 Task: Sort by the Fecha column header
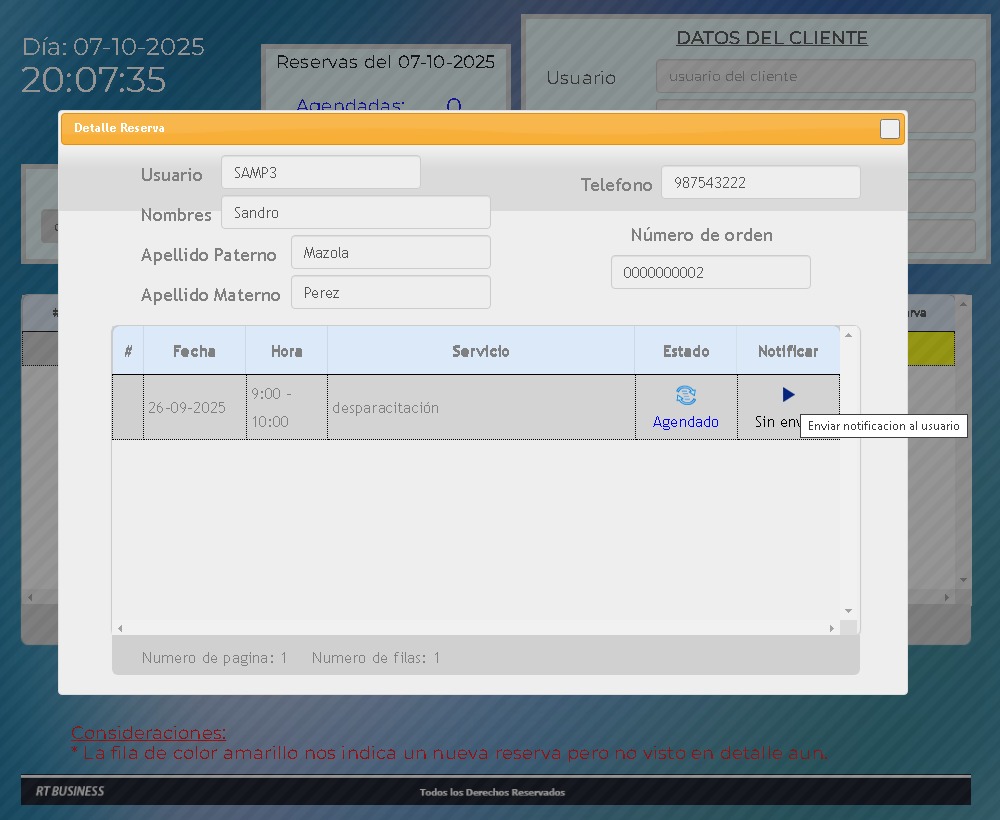pos(194,351)
